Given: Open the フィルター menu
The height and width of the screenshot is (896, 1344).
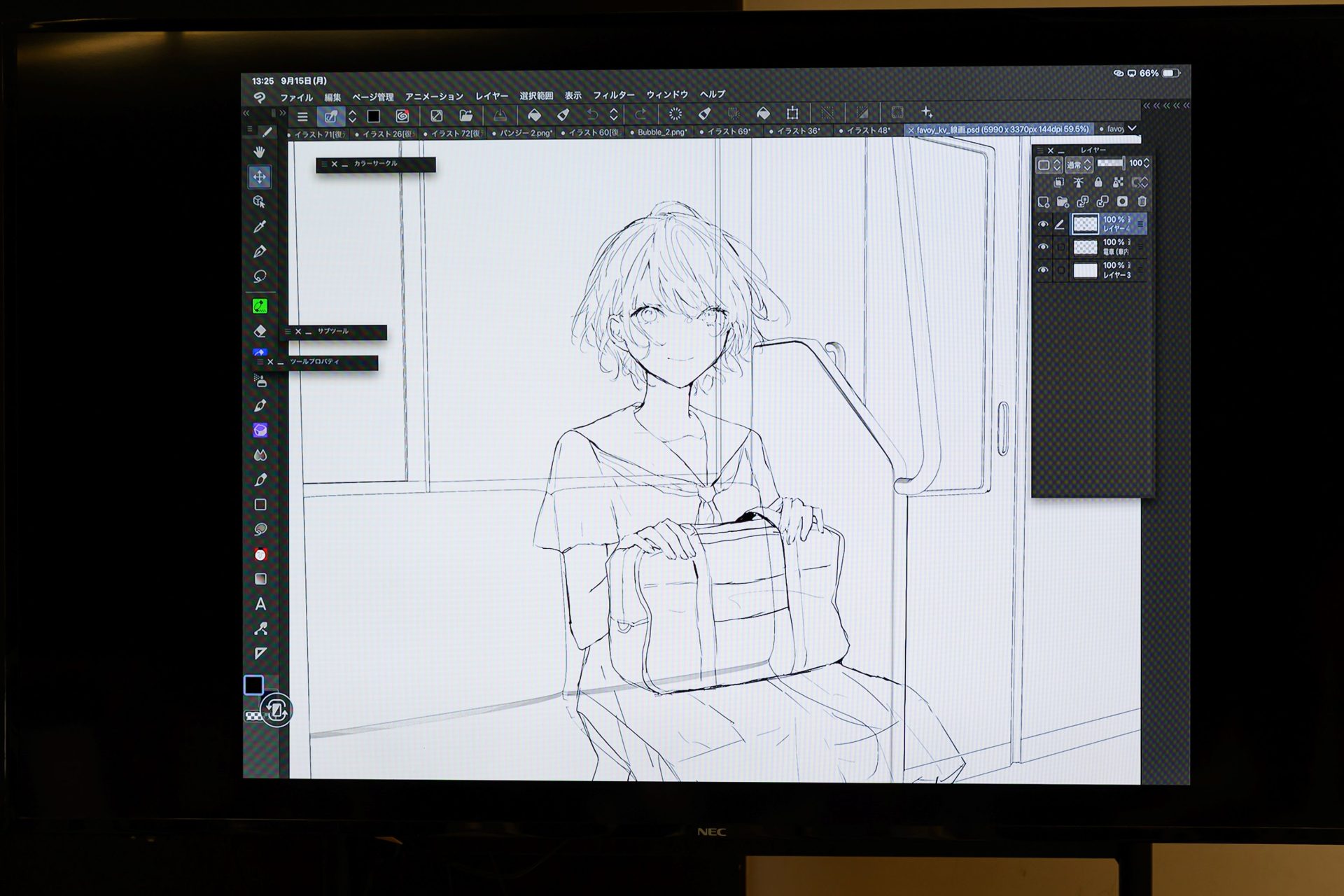Looking at the screenshot, I should (613, 95).
